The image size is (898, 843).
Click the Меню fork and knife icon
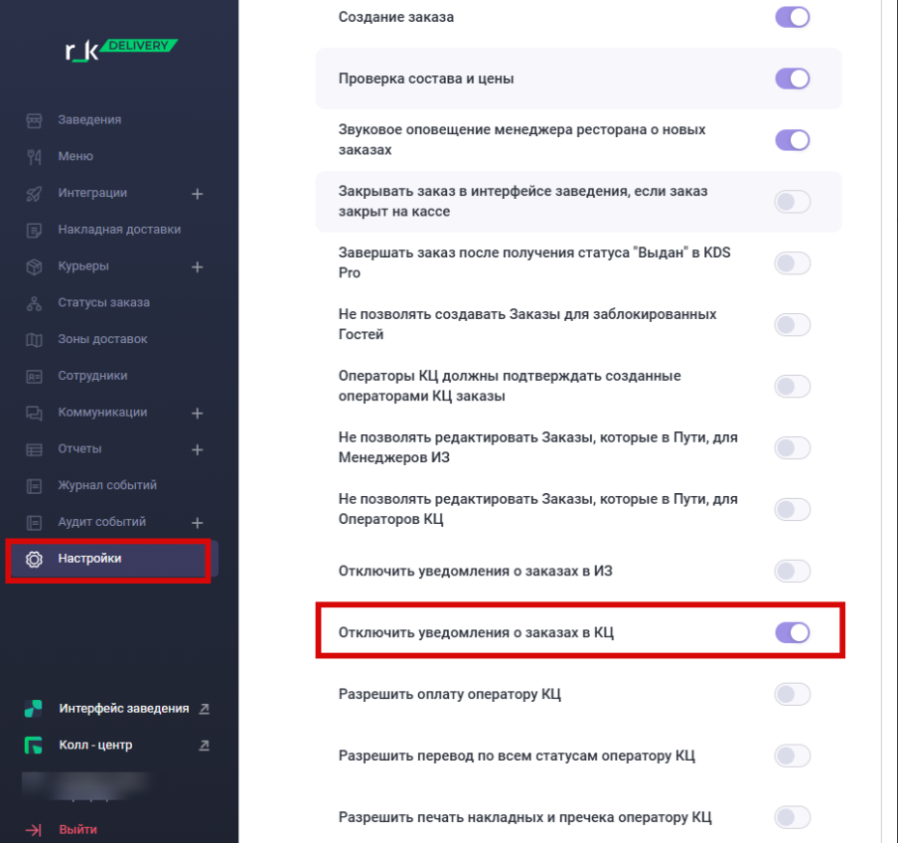pos(34,157)
